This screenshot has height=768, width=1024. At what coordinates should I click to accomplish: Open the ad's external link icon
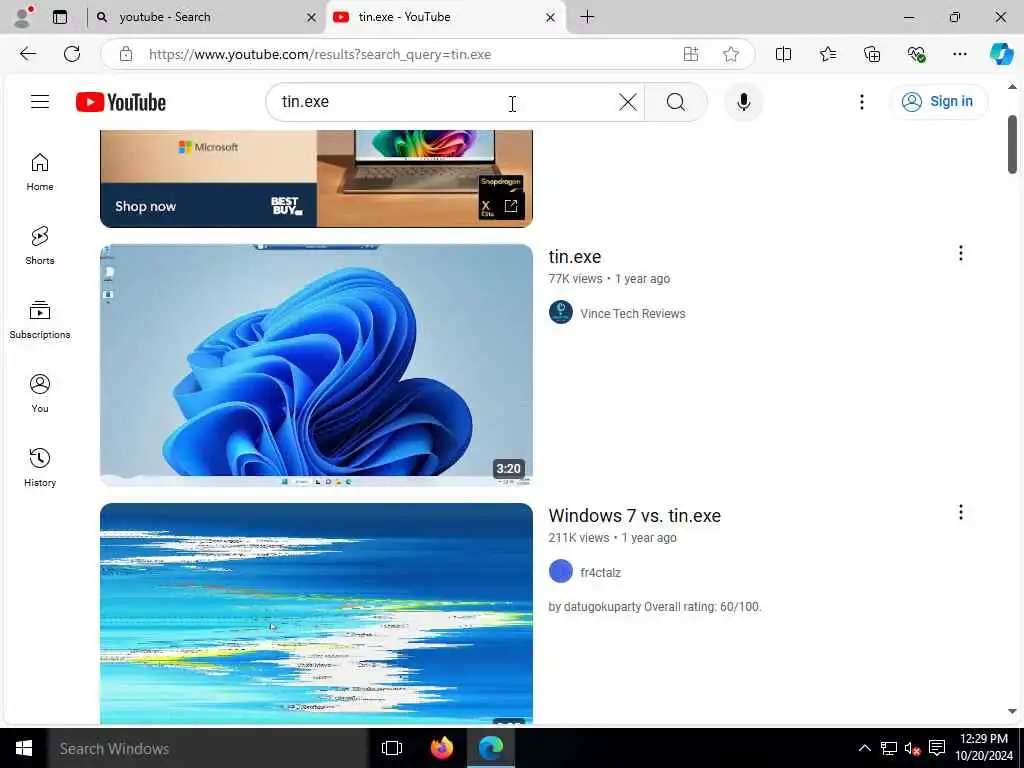[x=511, y=206]
